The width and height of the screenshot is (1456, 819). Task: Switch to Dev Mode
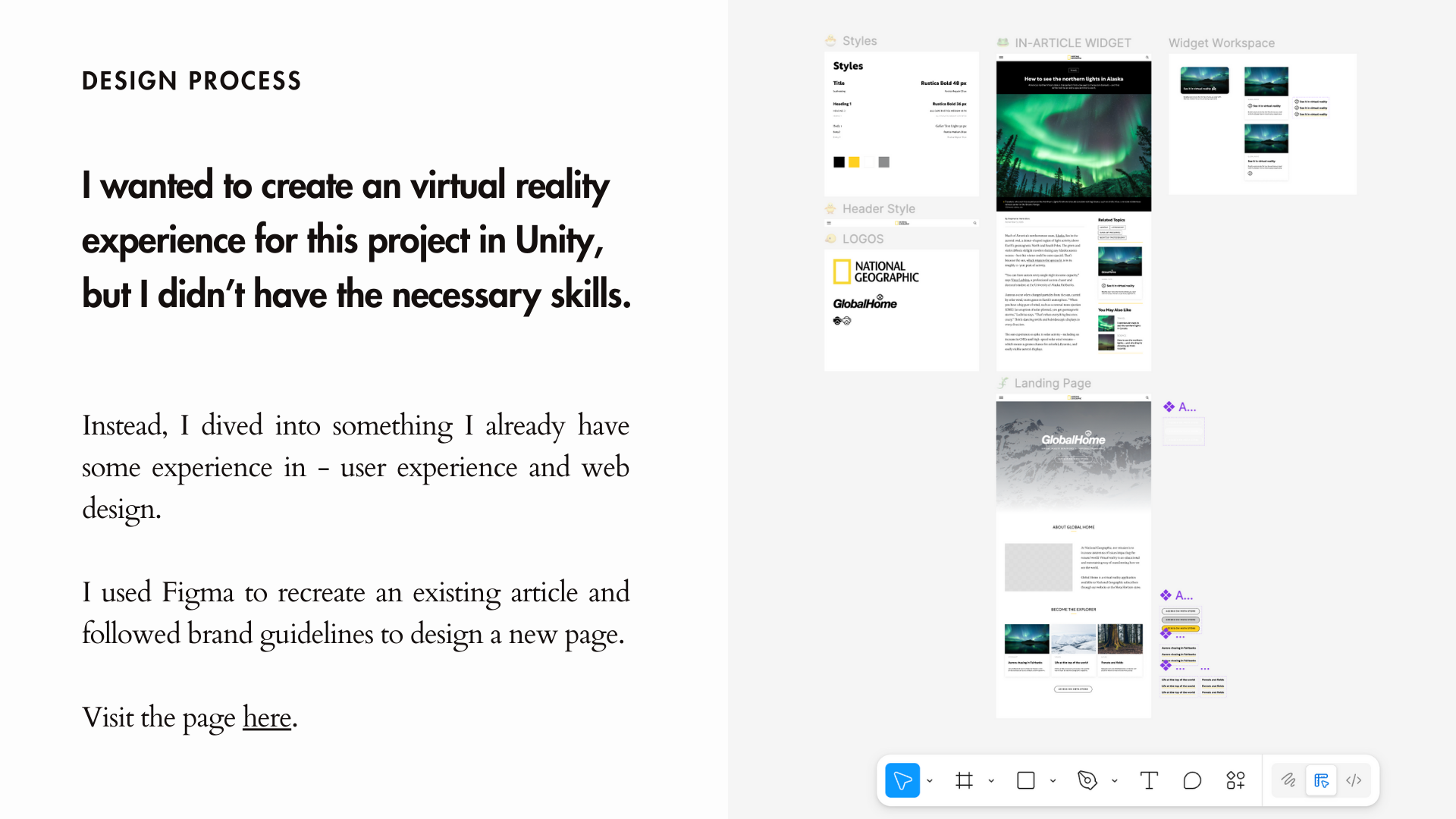pos(1354,780)
